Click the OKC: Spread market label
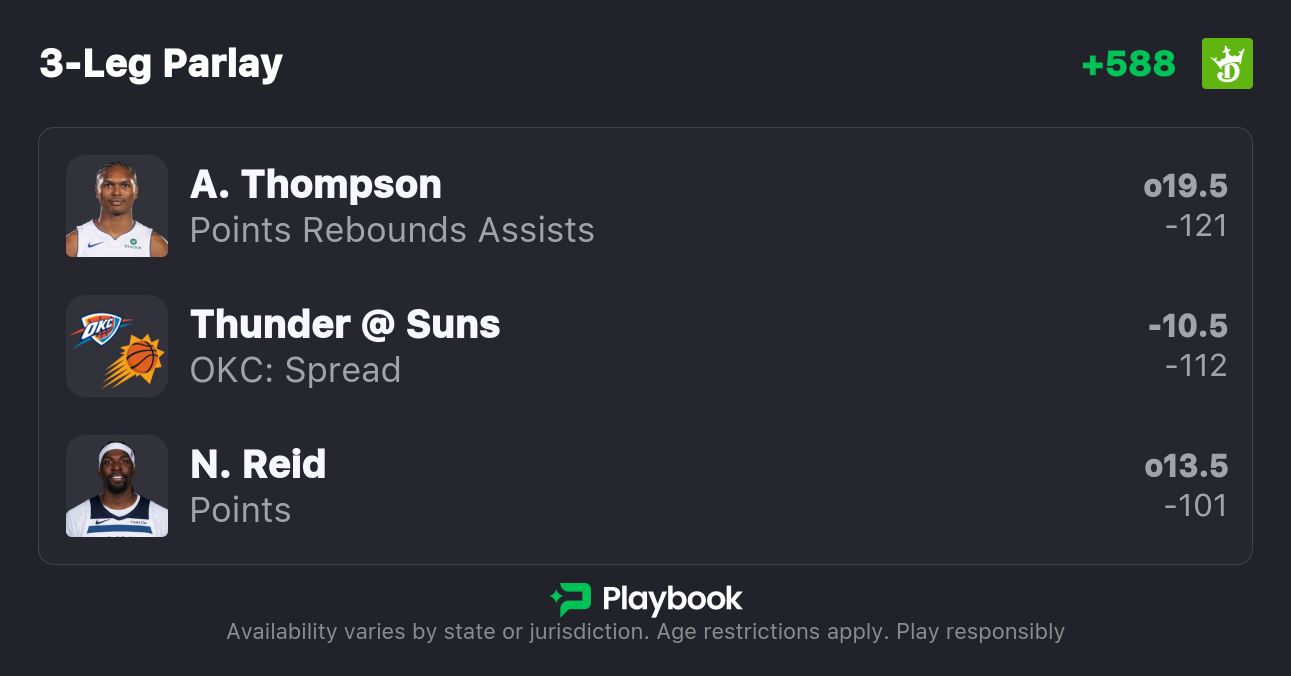Screen dimensions: 1291x676 coord(295,371)
